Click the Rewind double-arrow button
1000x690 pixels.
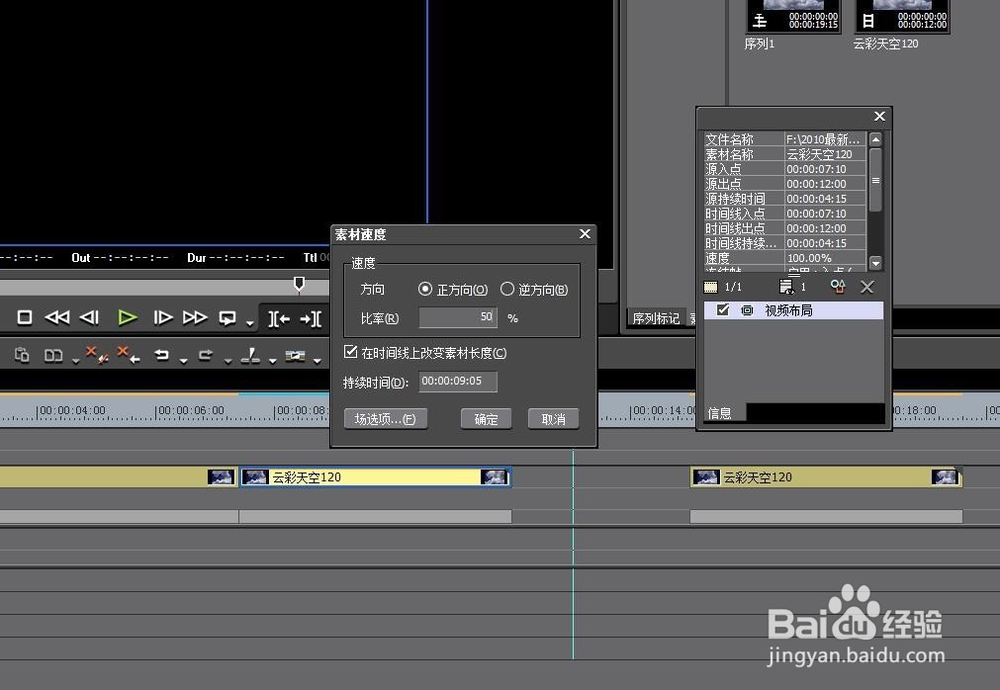click(57, 317)
